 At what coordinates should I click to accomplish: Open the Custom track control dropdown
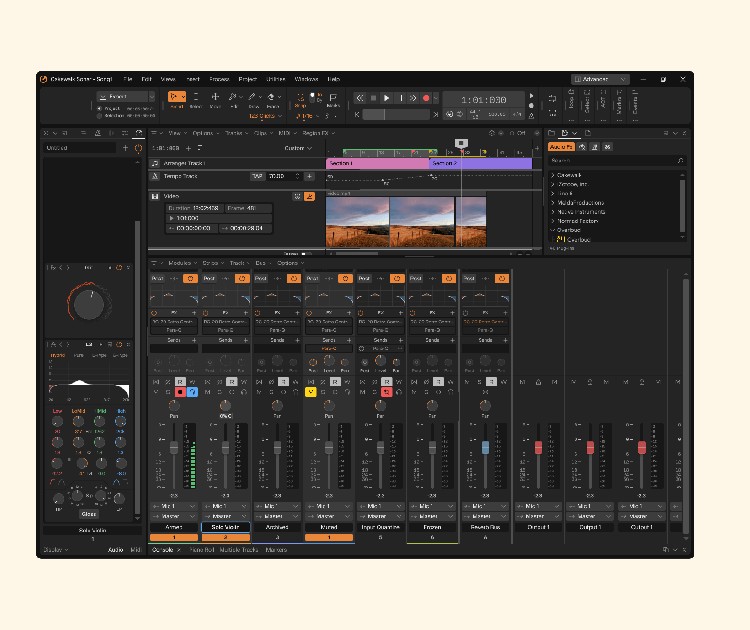pyautogui.click(x=298, y=148)
